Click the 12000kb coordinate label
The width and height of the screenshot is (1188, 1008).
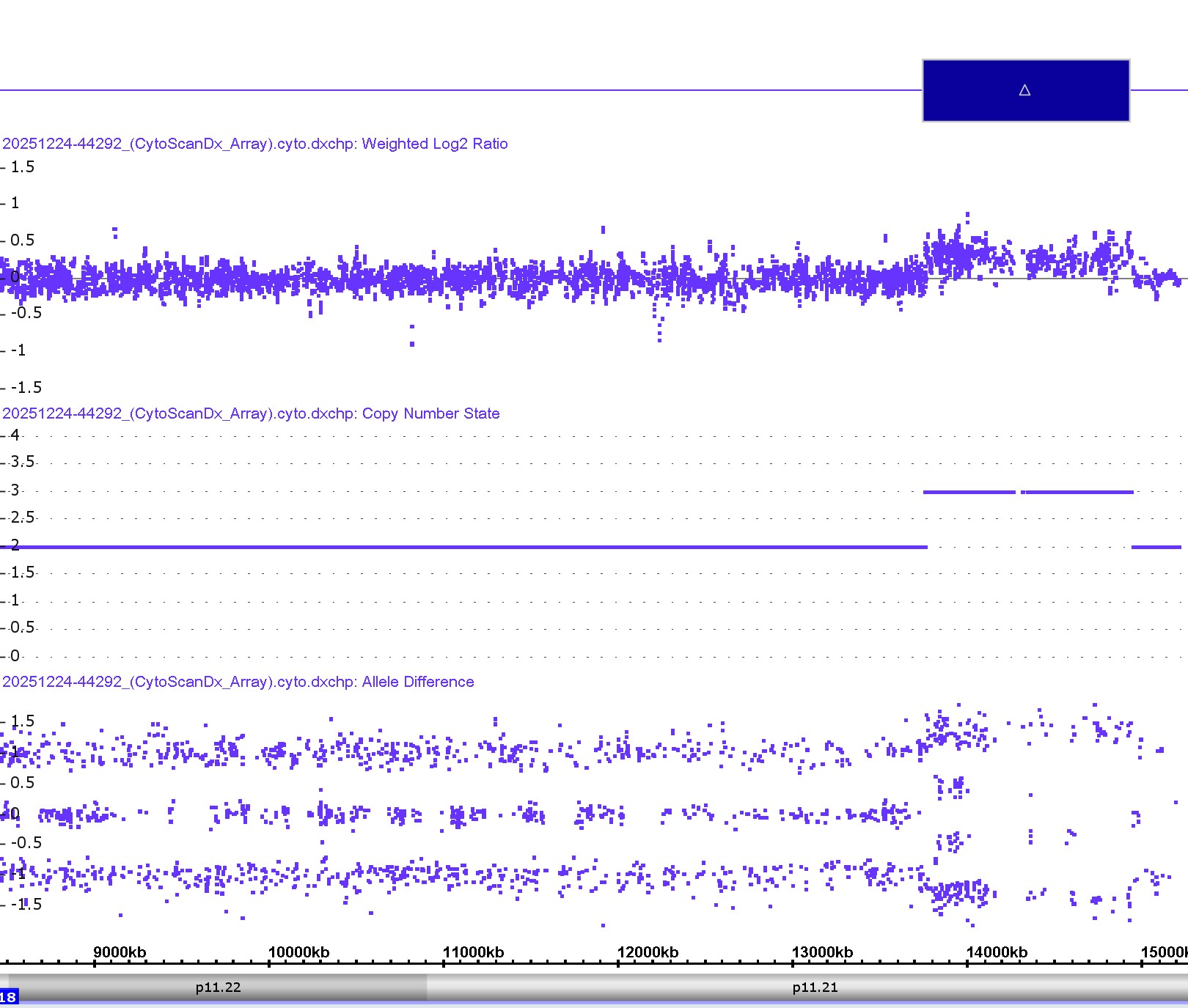click(648, 952)
